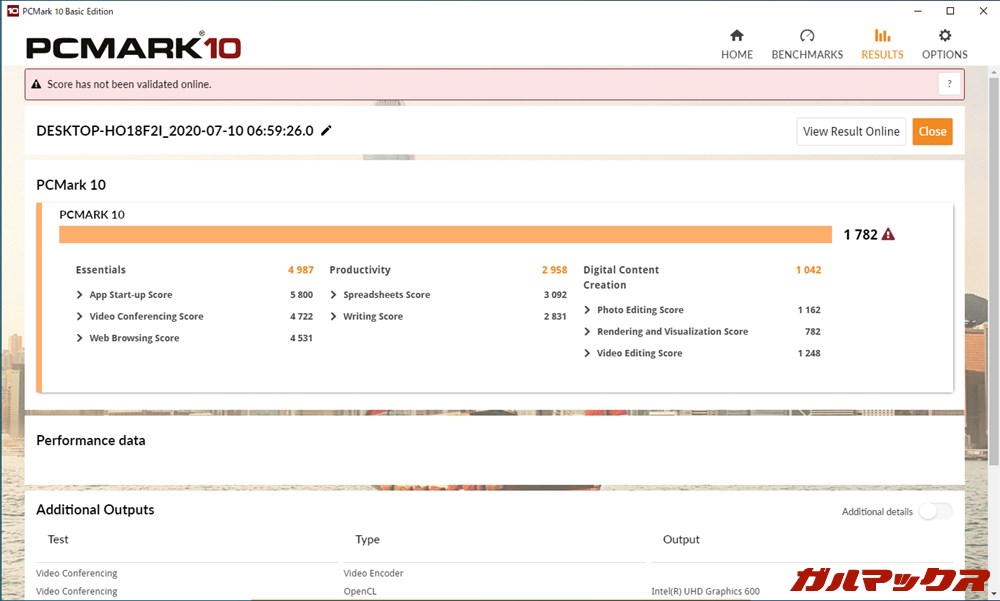The height and width of the screenshot is (601, 1000).
Task: Click the orange PCMark 10 score bar
Action: pos(445,235)
